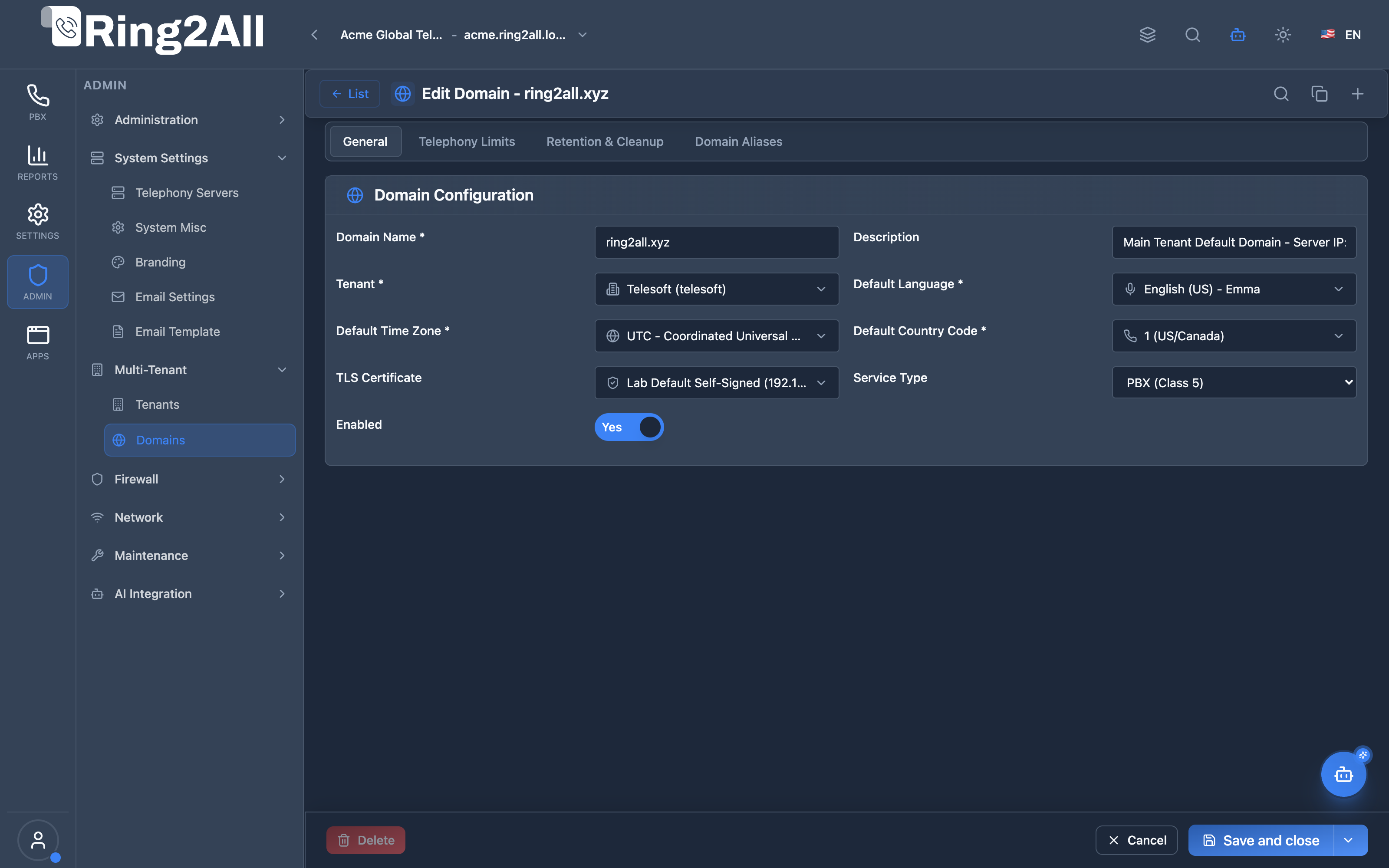1389x868 pixels.
Task: Open the AI robot icon in header
Action: 1238,34
